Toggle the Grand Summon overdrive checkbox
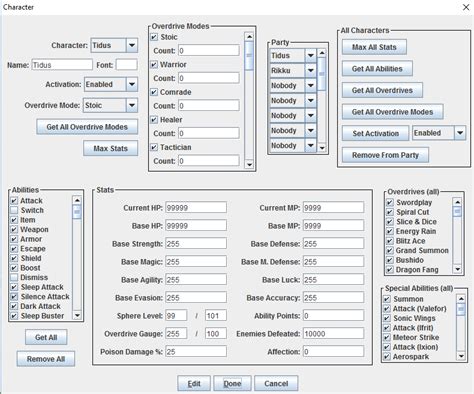 pos(390,250)
